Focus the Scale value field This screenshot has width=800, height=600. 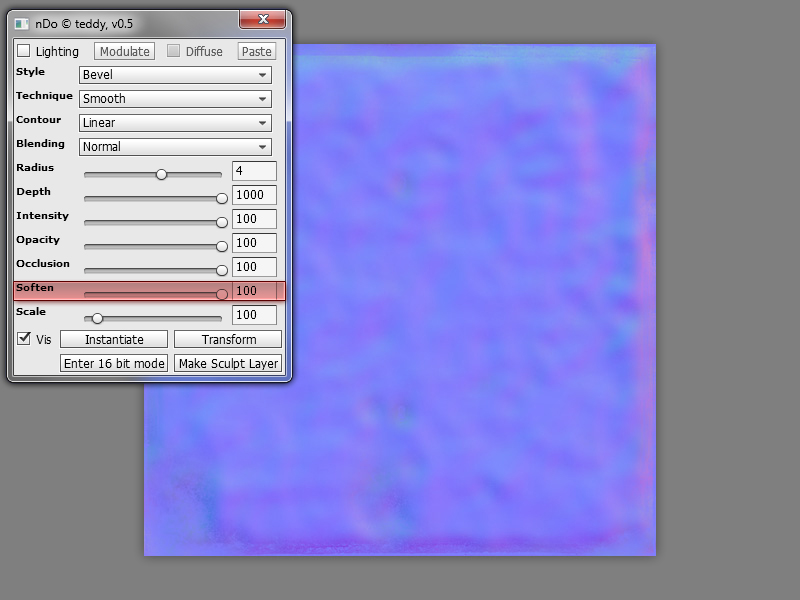254,315
